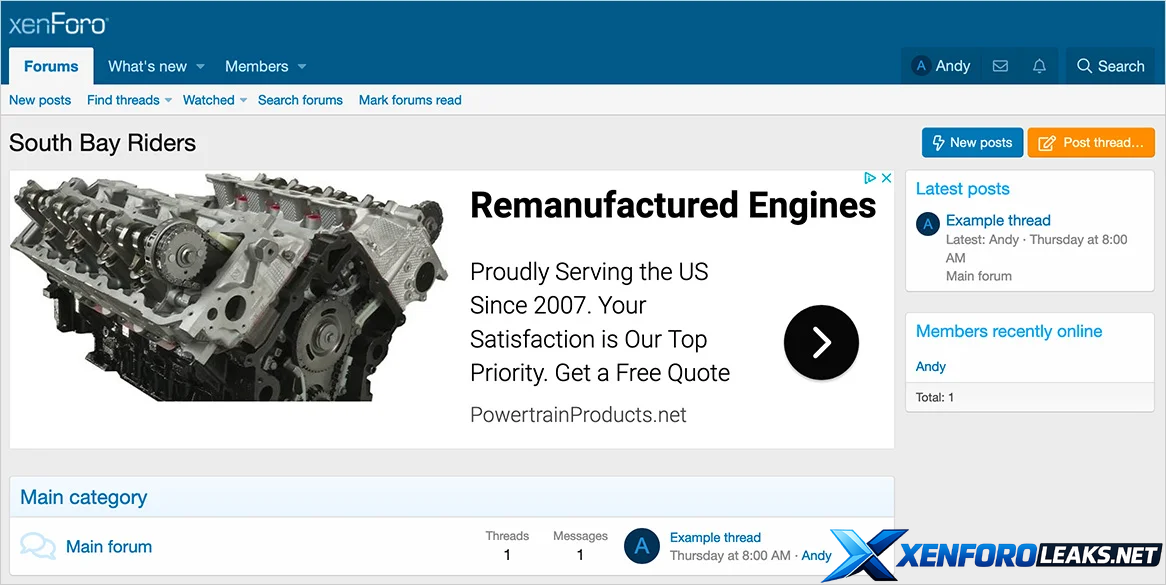Click Andy's avatar in Latest posts
This screenshot has height=585, width=1166.
click(928, 224)
